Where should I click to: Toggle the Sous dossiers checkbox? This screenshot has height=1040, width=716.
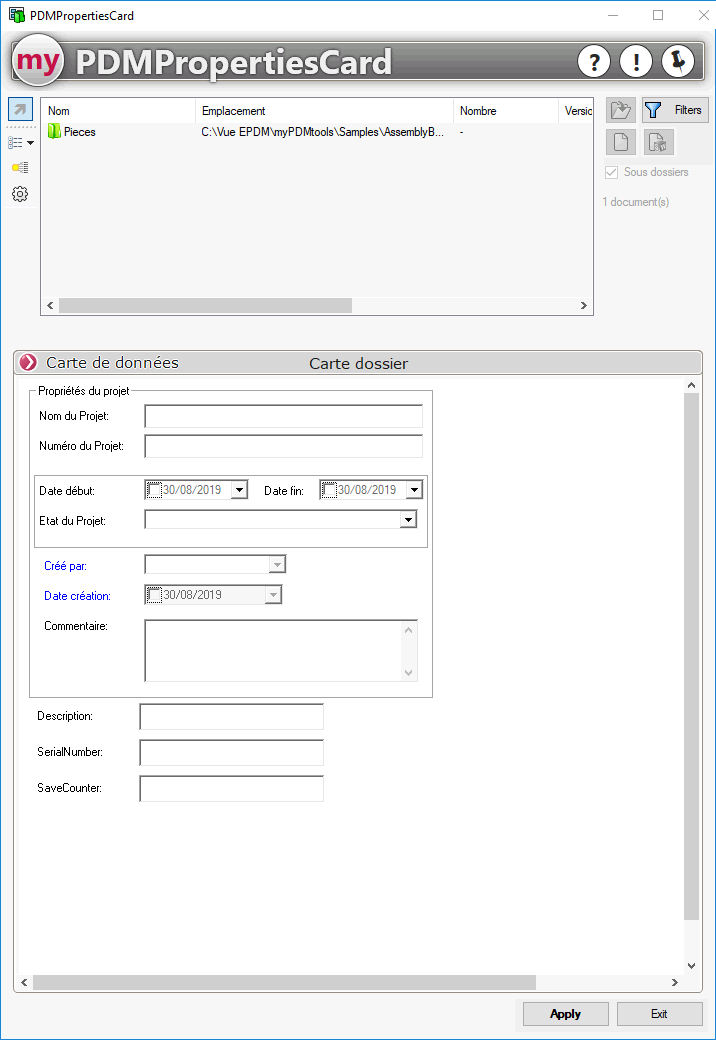tap(611, 172)
